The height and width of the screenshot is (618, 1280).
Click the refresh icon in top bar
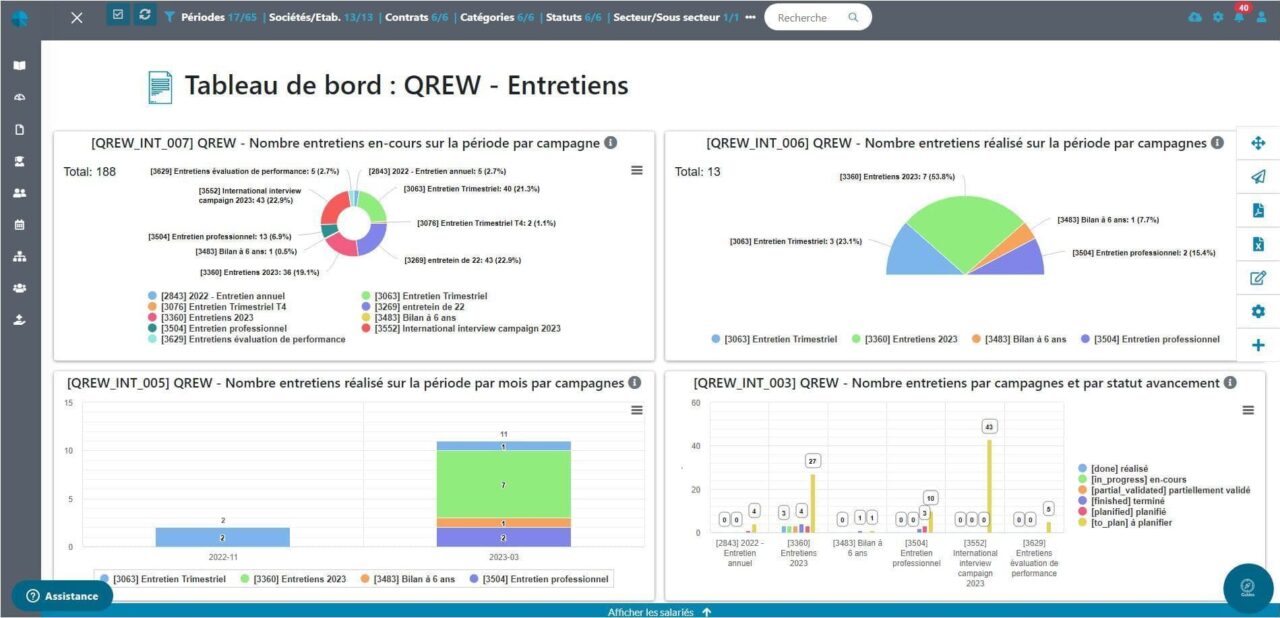[145, 15]
